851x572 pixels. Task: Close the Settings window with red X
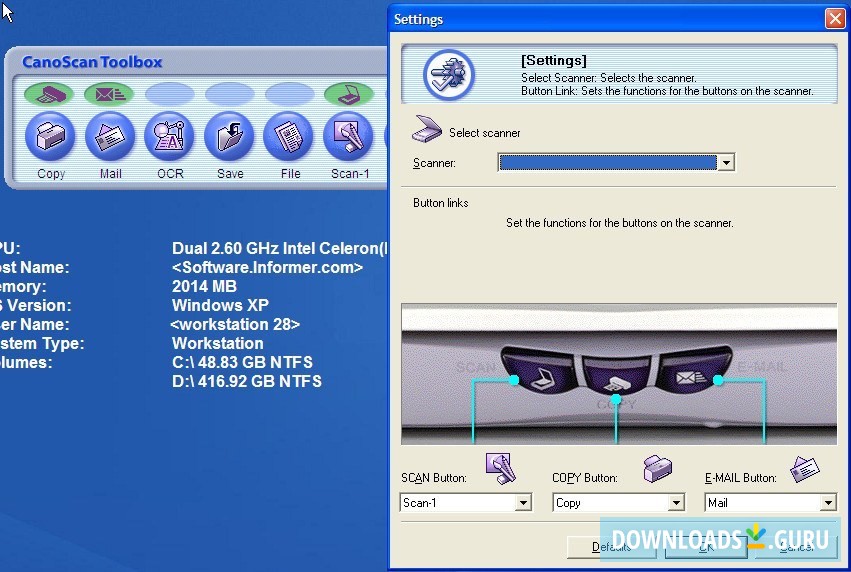coord(835,18)
